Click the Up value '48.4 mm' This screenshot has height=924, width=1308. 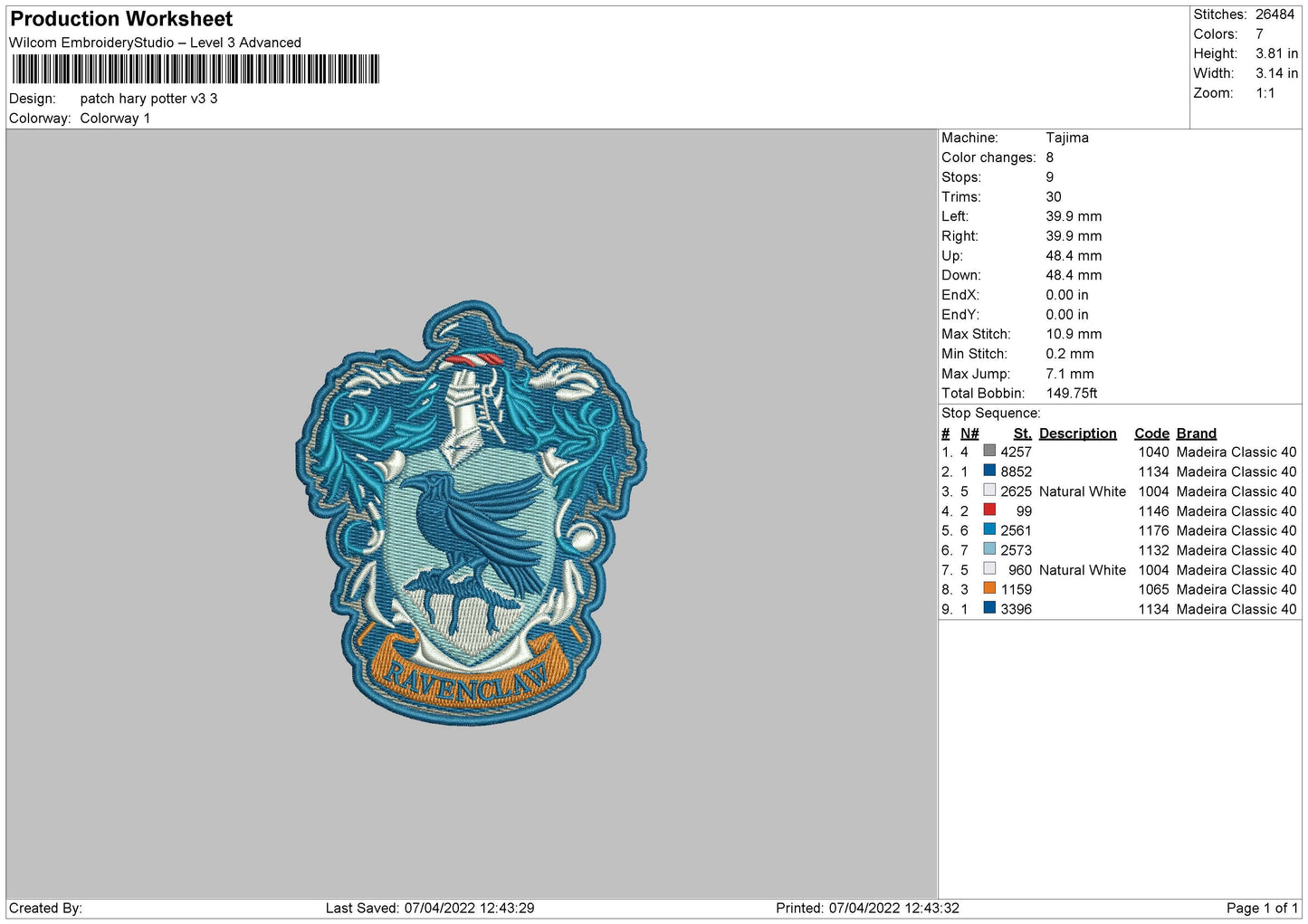pos(1074,256)
